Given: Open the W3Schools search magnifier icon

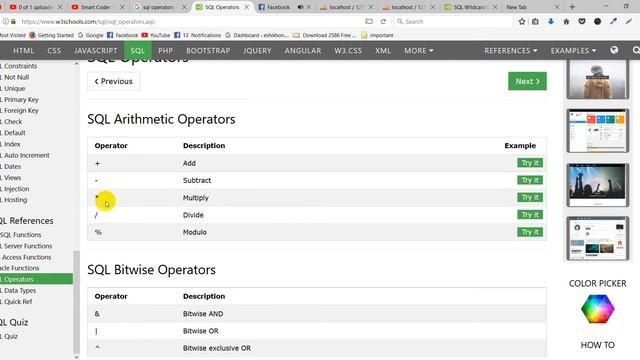Looking at the screenshot, I should [636, 50].
